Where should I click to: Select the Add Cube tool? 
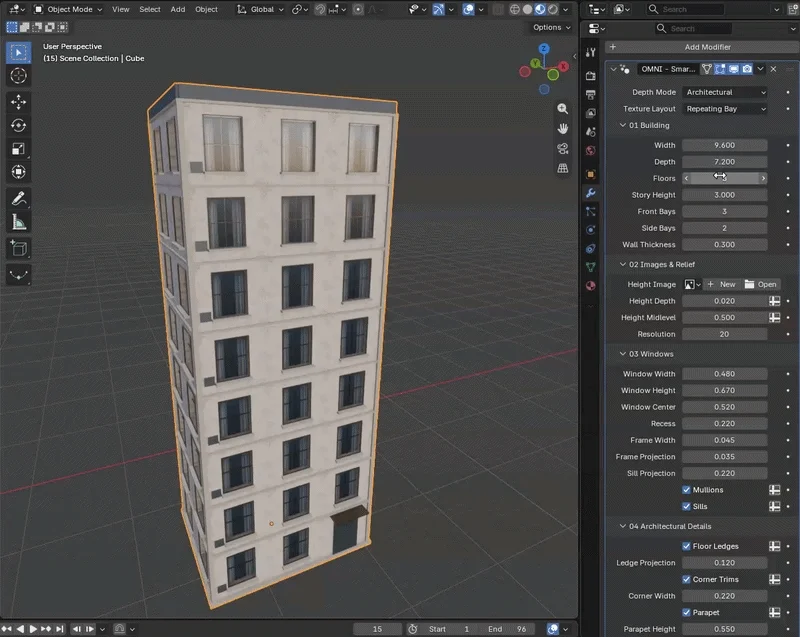[18, 248]
